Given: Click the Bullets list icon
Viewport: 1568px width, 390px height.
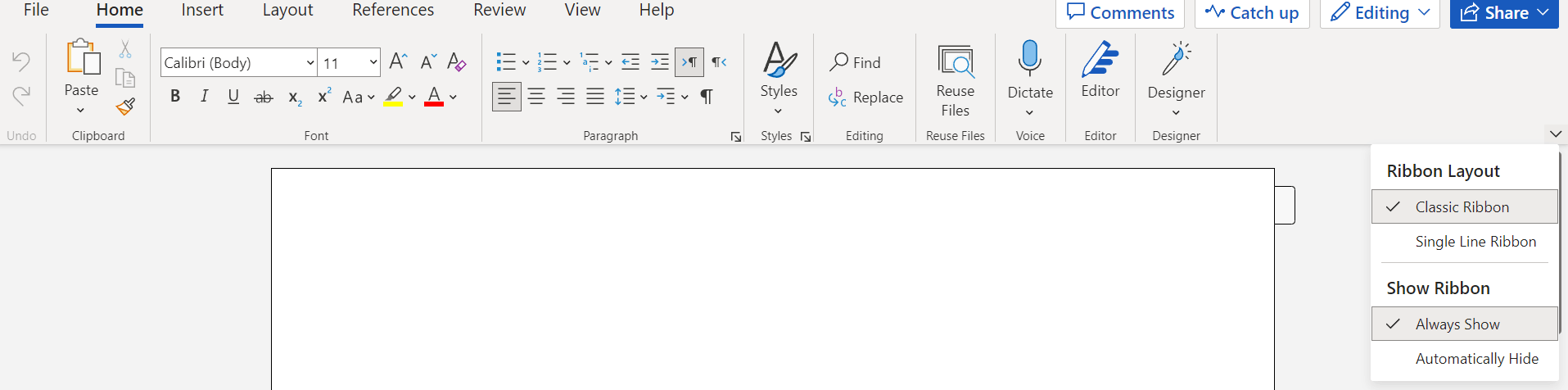Looking at the screenshot, I should (x=506, y=61).
